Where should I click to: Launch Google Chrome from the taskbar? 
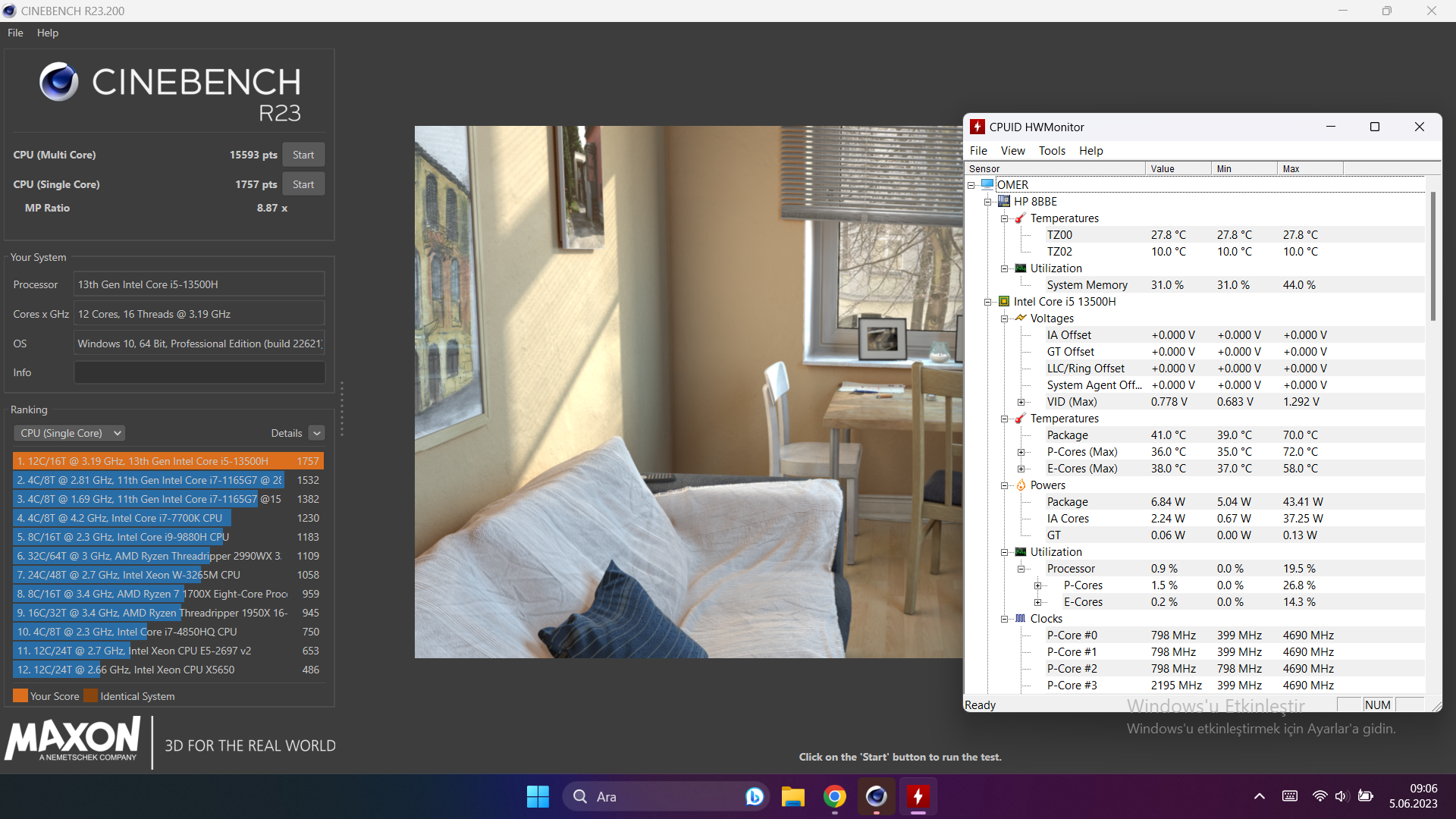(x=835, y=796)
